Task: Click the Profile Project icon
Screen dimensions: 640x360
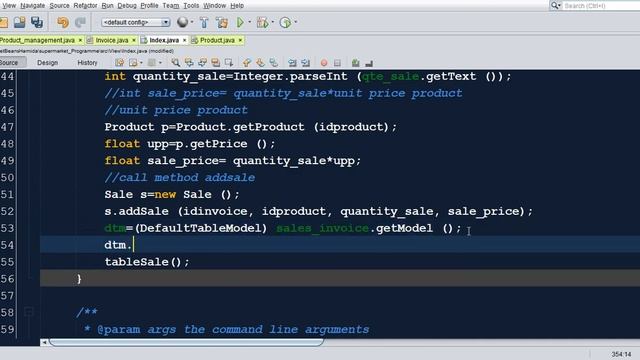Action: coord(285,22)
